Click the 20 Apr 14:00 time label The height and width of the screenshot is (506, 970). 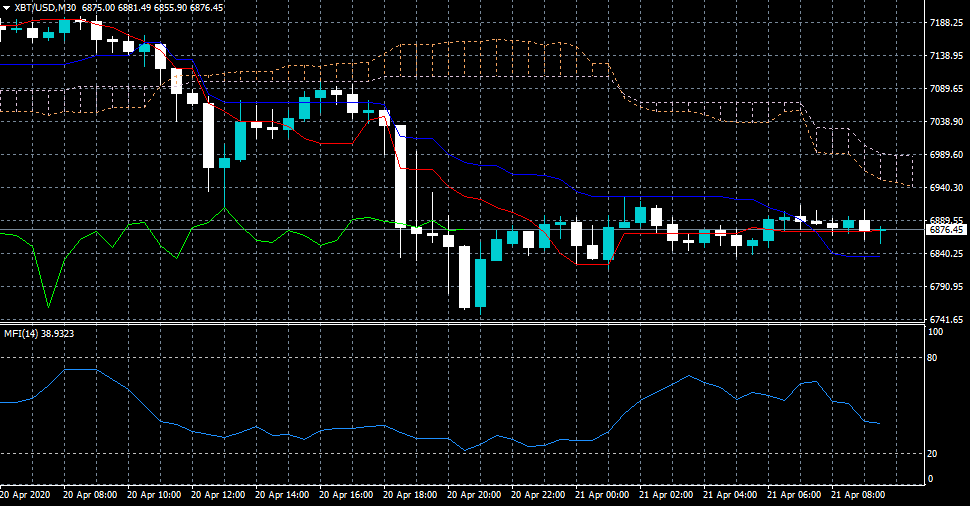pyautogui.click(x=282, y=495)
